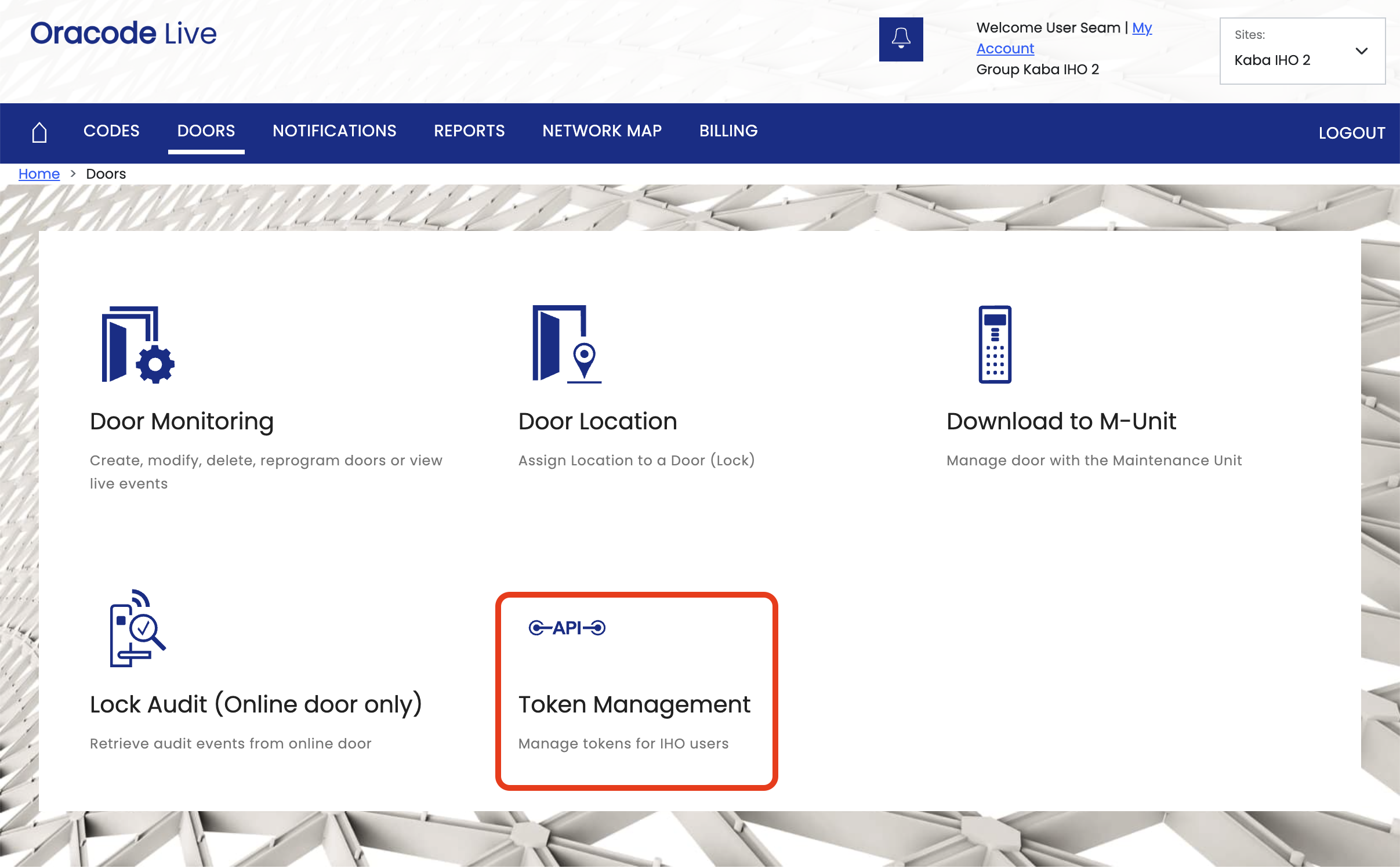Click 'Welcome User Seam' text
Image resolution: width=1400 pixels, height=868 pixels.
(1048, 28)
